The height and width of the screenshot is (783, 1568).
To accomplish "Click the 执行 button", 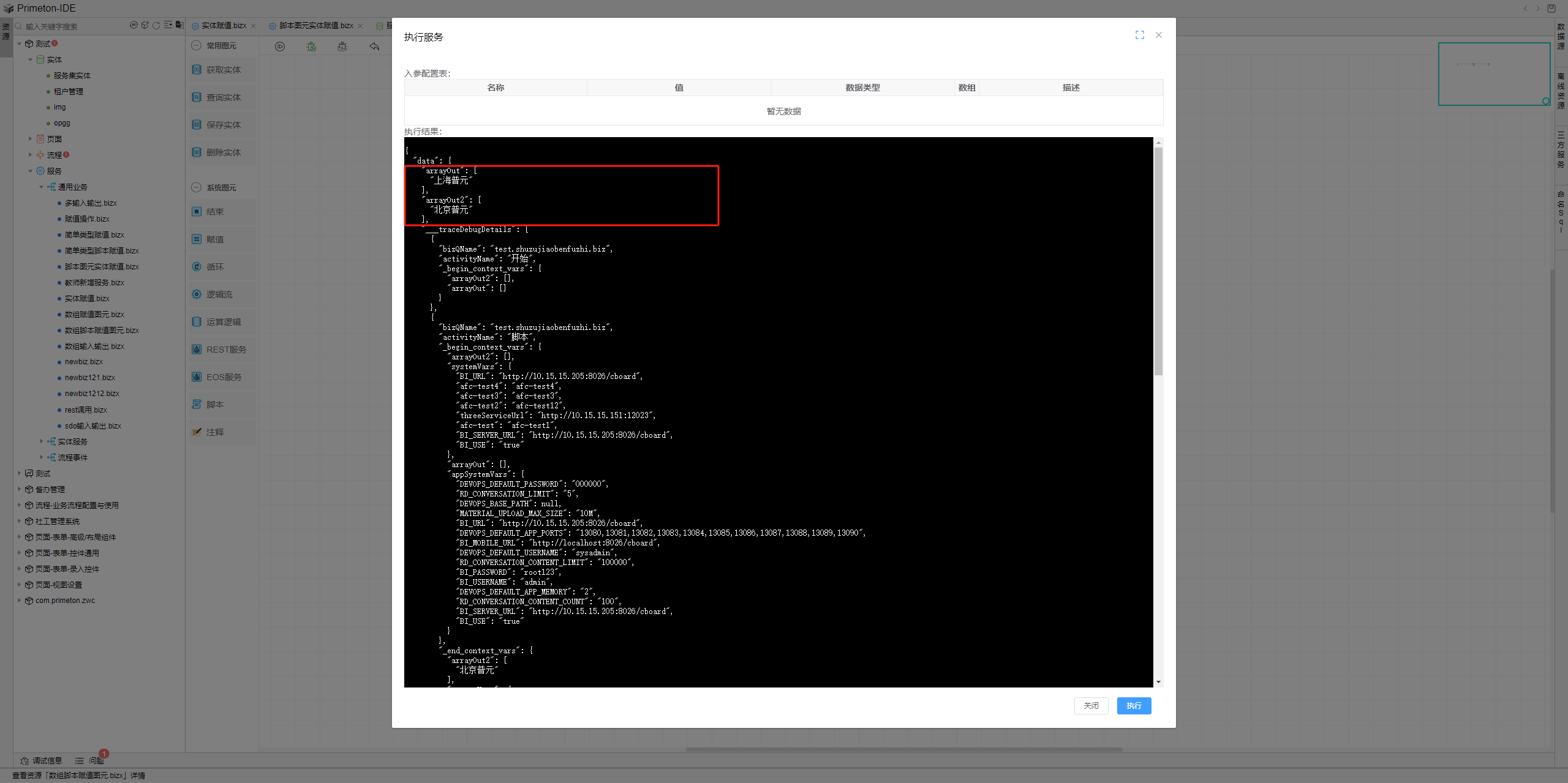I will 1133,705.
